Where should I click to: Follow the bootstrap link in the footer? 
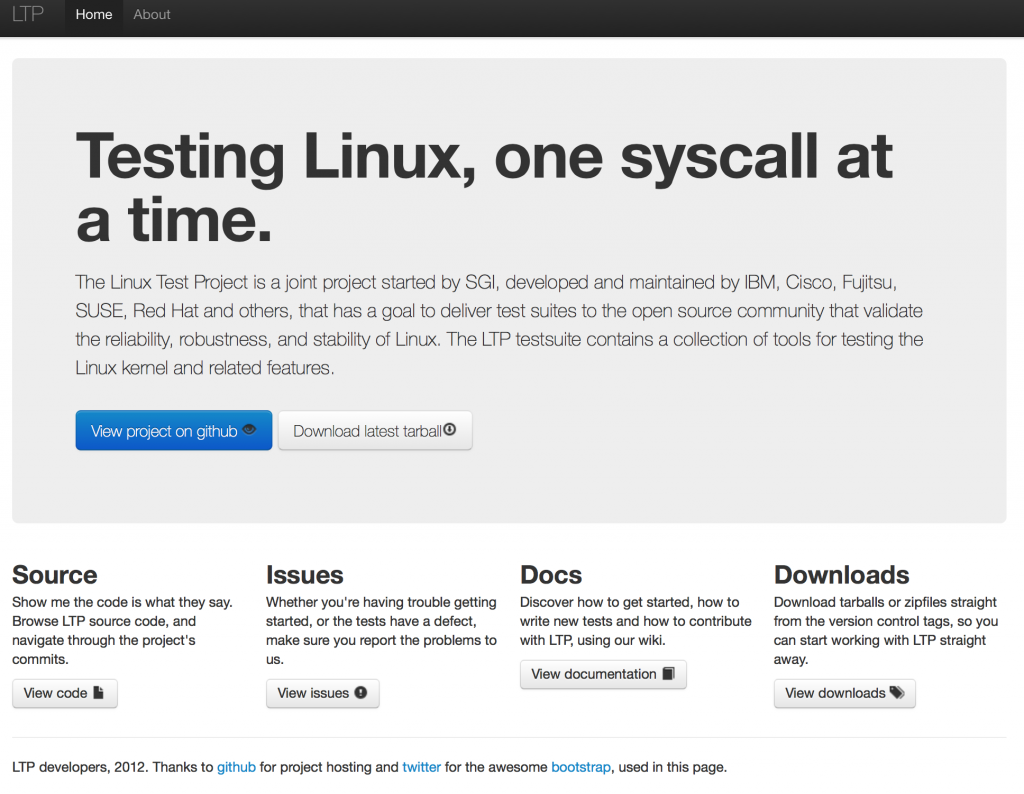pyautogui.click(x=581, y=767)
